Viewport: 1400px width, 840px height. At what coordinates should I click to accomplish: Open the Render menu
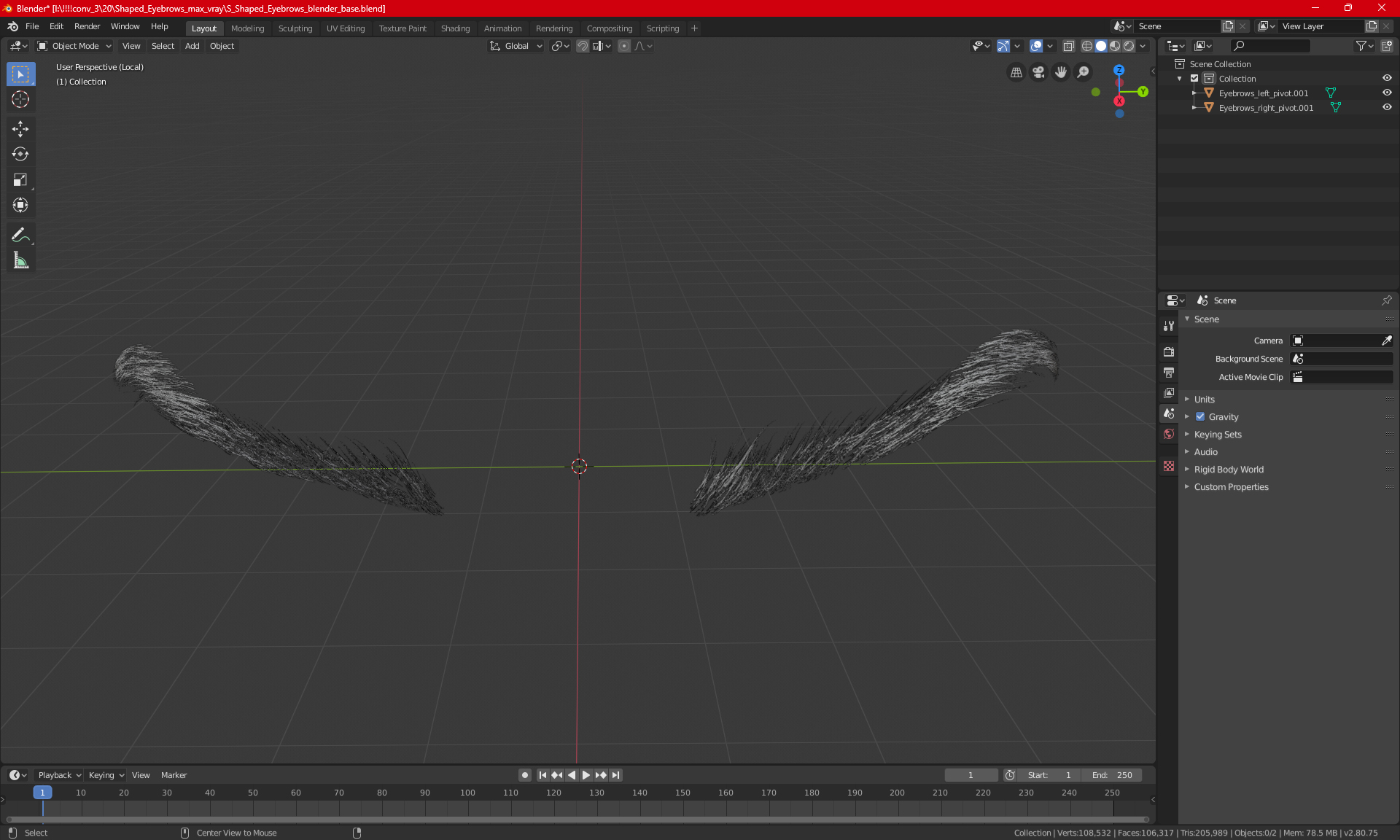87,26
